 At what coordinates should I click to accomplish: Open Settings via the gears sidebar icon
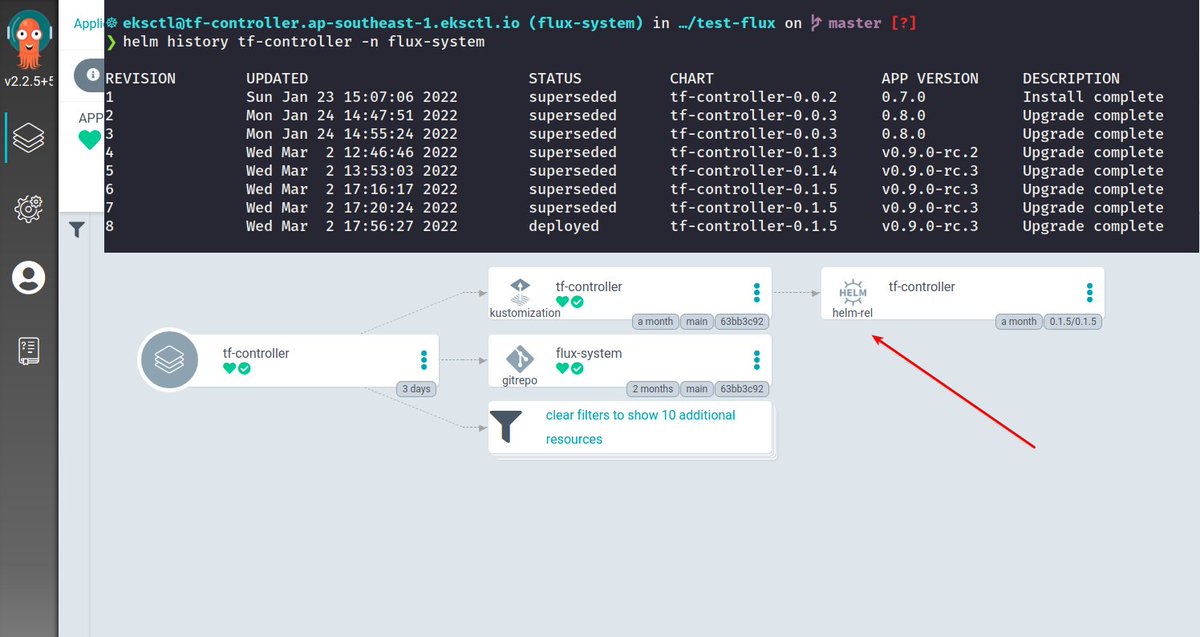[28, 208]
